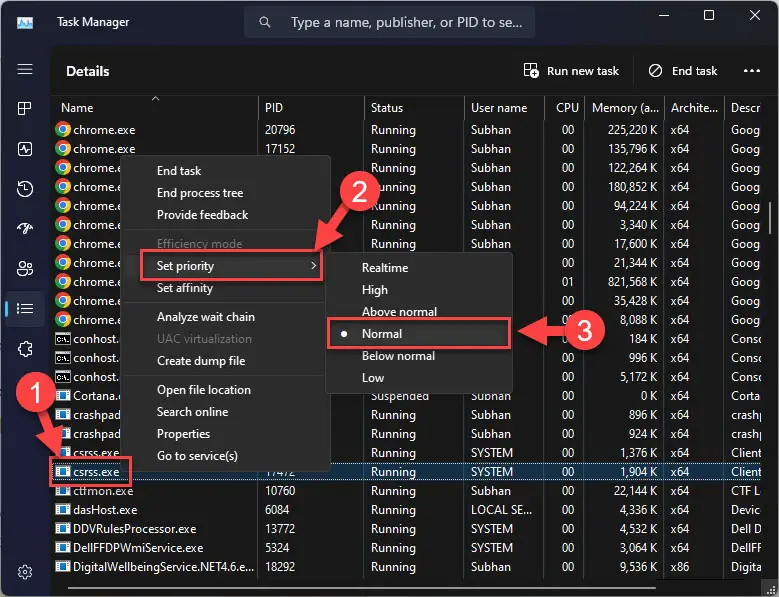The image size is (779, 597).
Task: Select Below normal priority
Action: [418, 356]
